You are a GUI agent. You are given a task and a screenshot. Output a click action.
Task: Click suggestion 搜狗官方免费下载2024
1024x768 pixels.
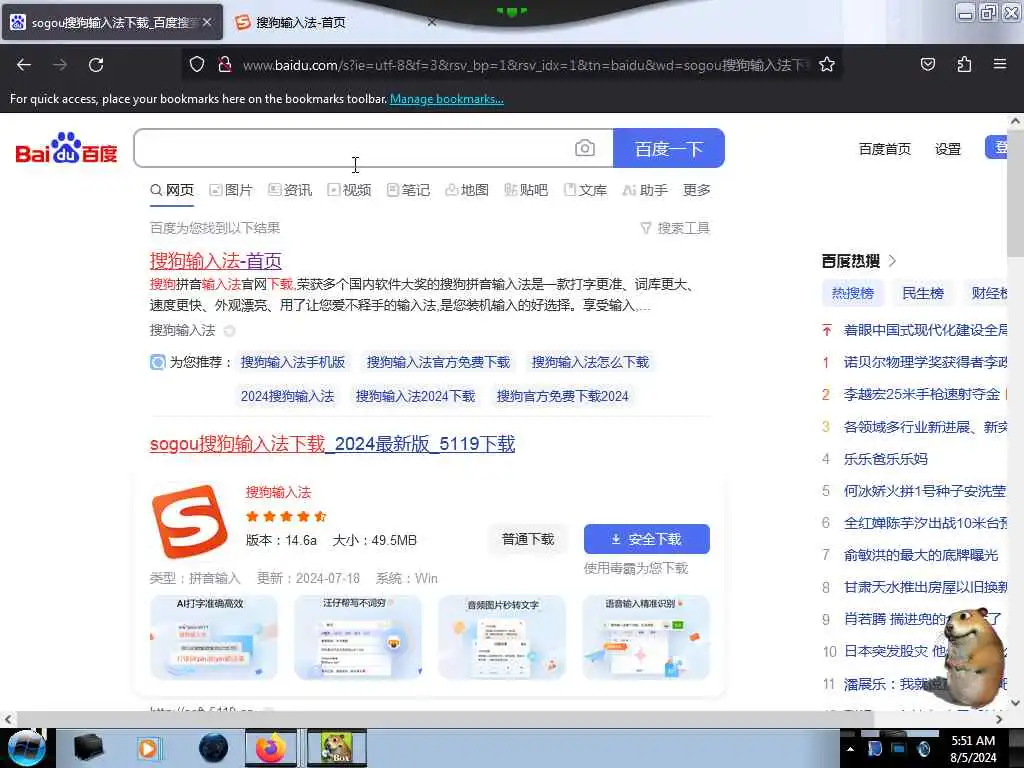(562, 396)
